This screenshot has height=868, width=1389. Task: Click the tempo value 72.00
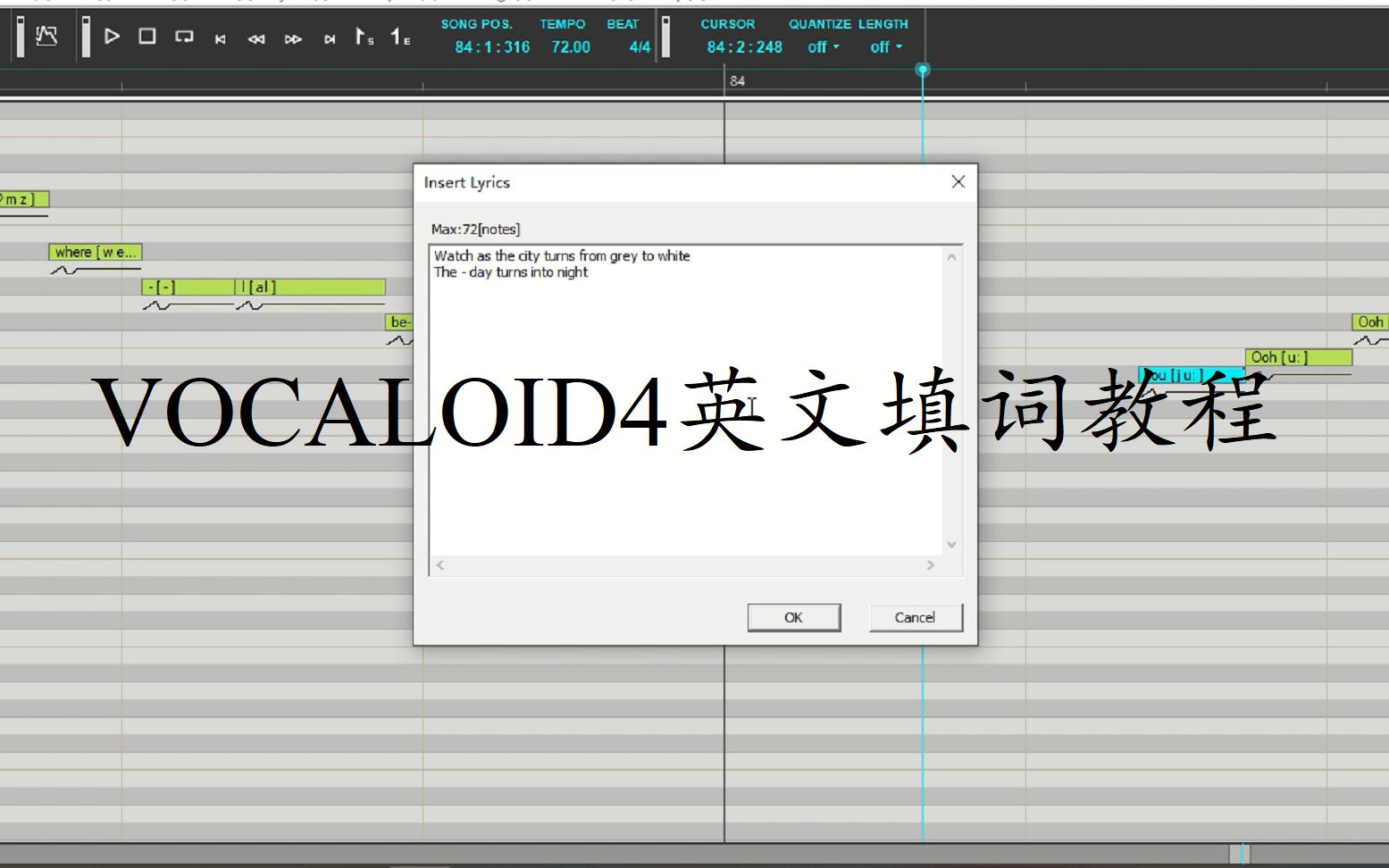pos(571,47)
